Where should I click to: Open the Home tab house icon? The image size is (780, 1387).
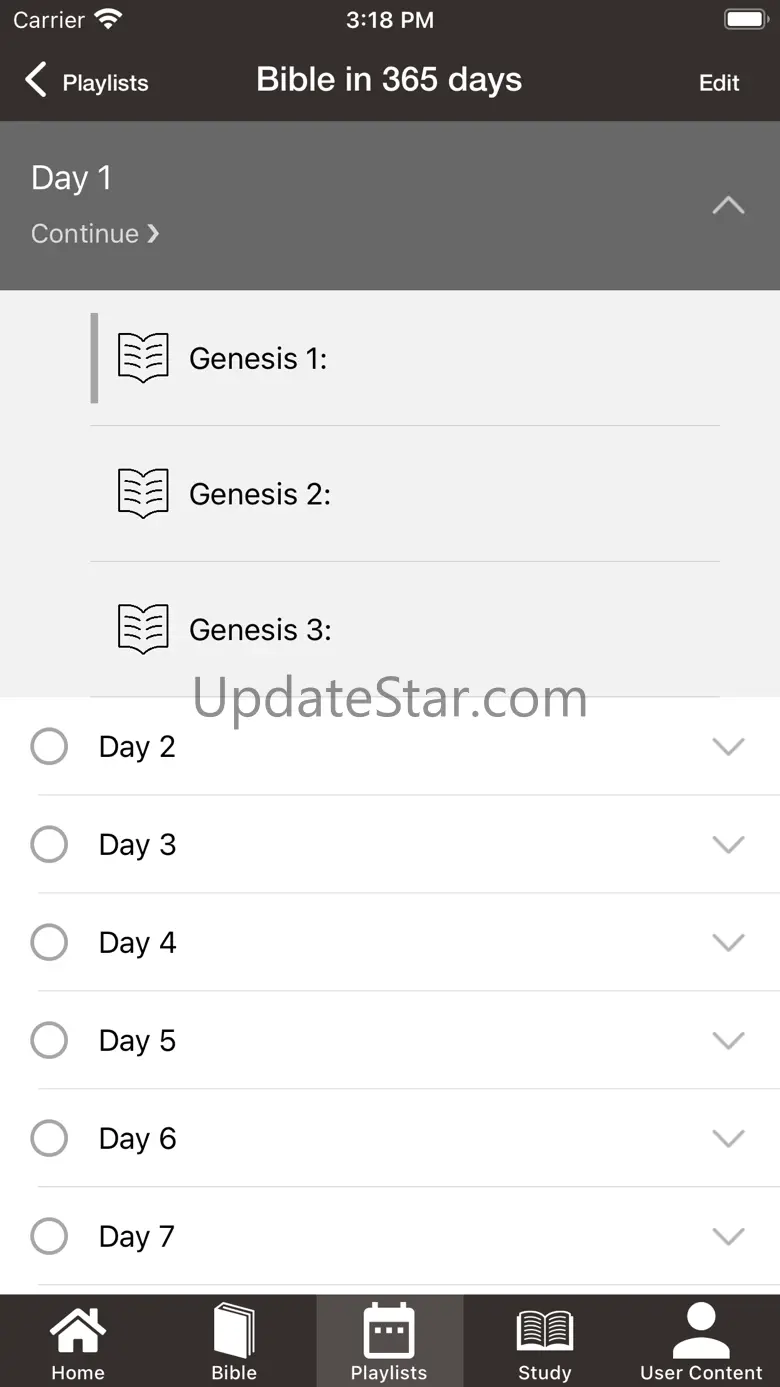(78, 1331)
